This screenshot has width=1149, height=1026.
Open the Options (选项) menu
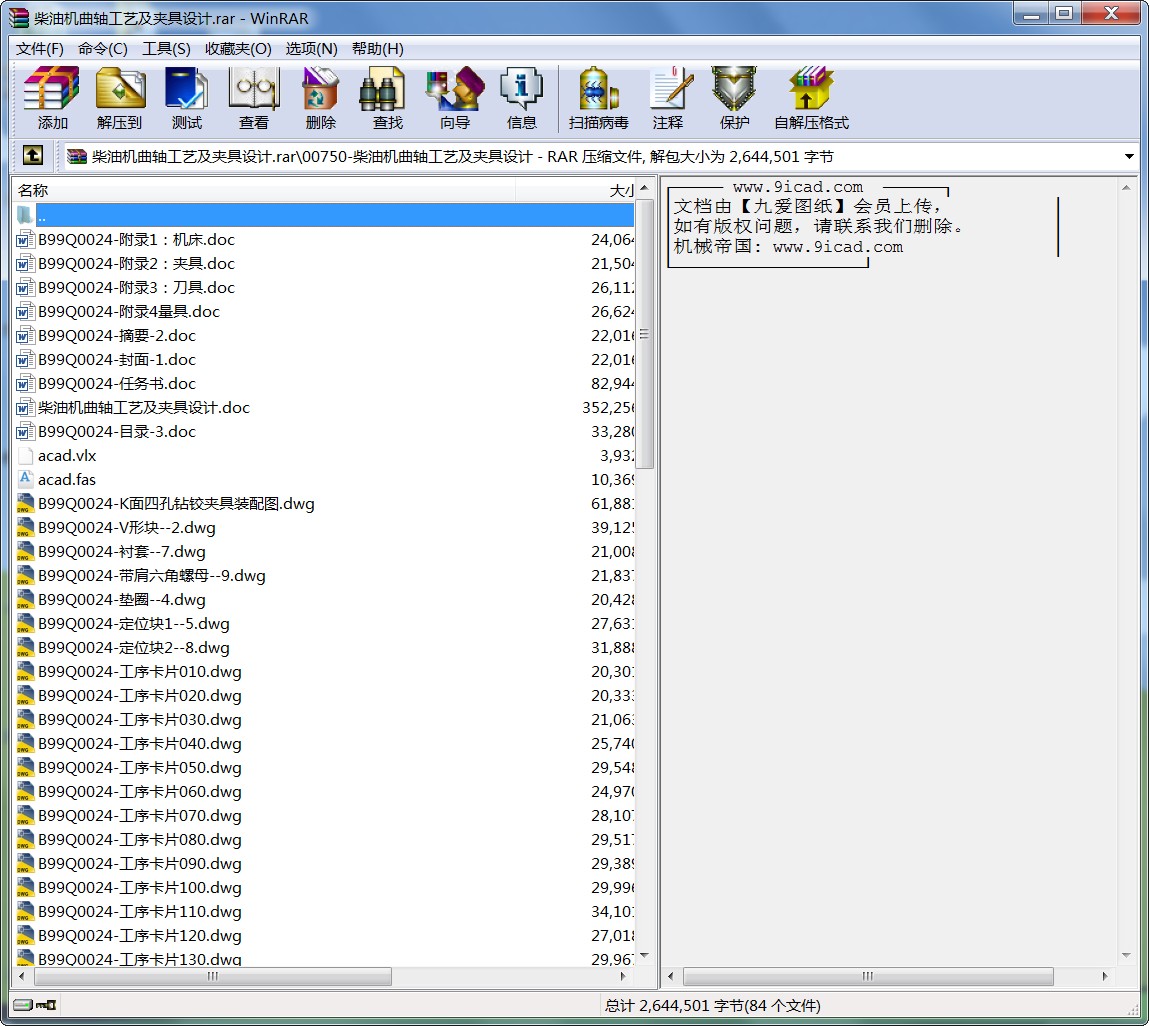[311, 48]
